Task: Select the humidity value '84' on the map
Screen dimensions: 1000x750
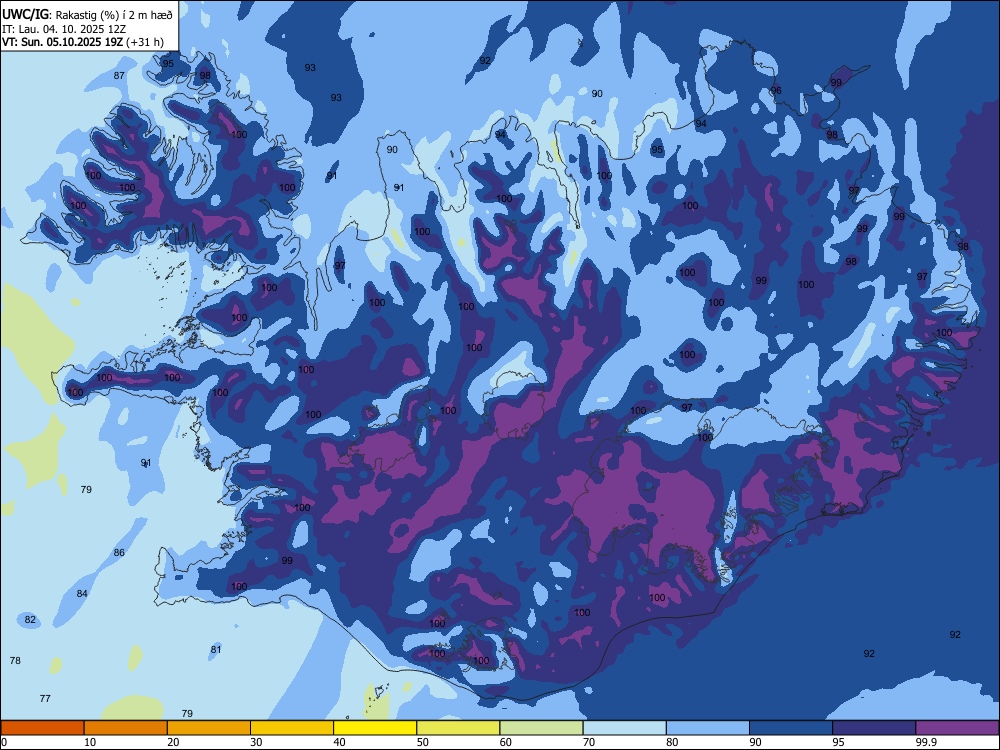Action: tap(82, 593)
